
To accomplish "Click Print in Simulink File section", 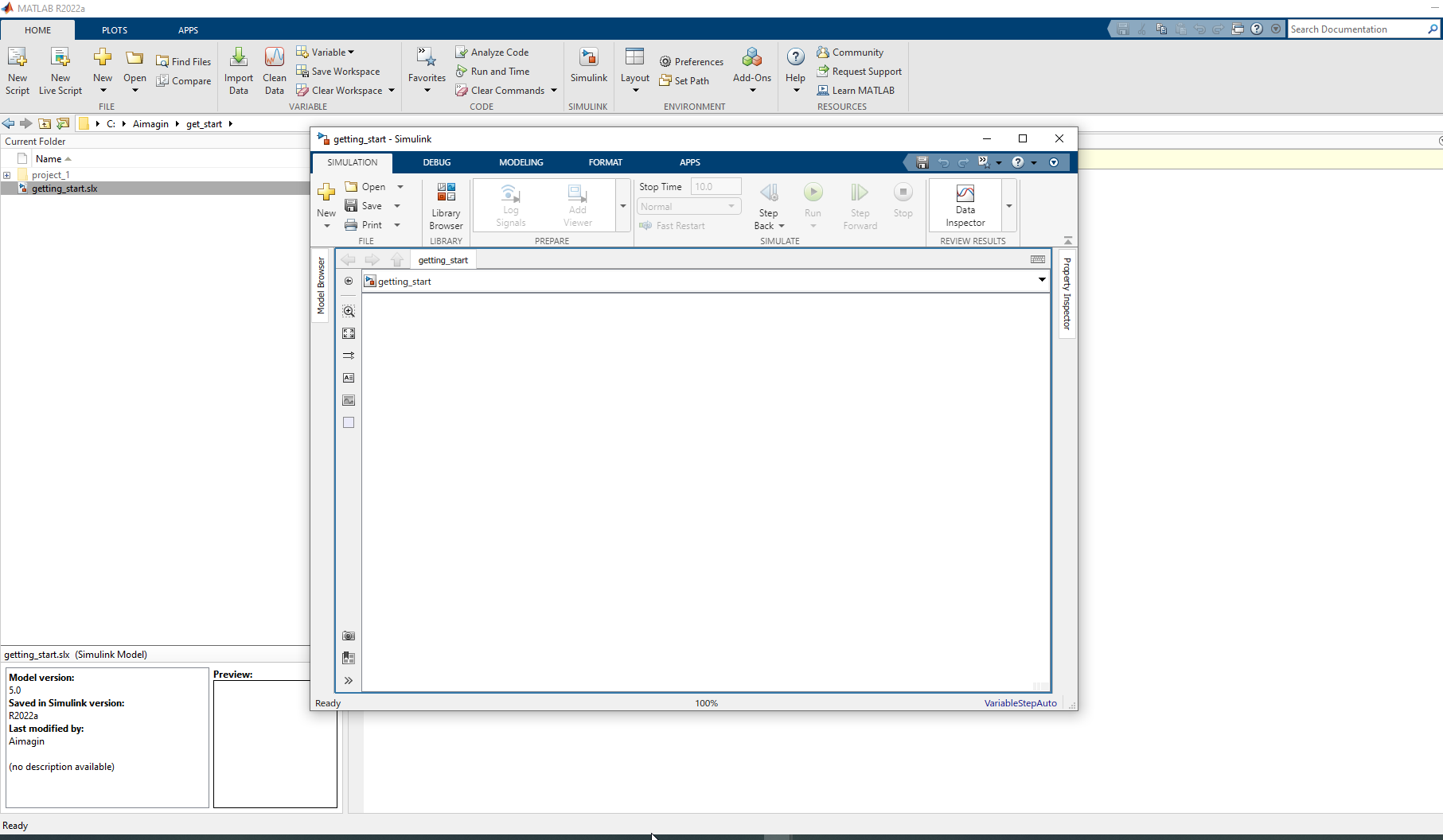I will (364, 225).
